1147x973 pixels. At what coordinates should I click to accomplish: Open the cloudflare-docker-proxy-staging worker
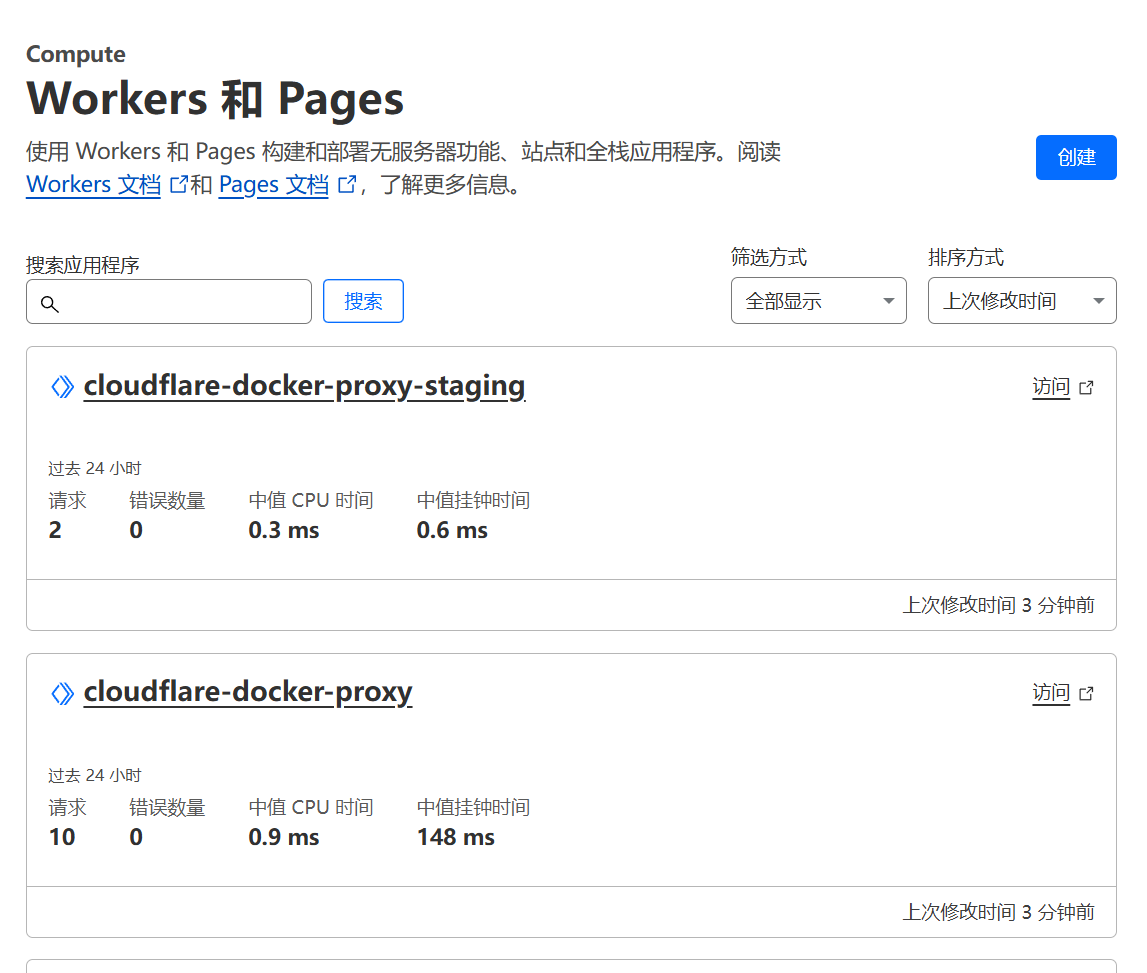point(304,386)
